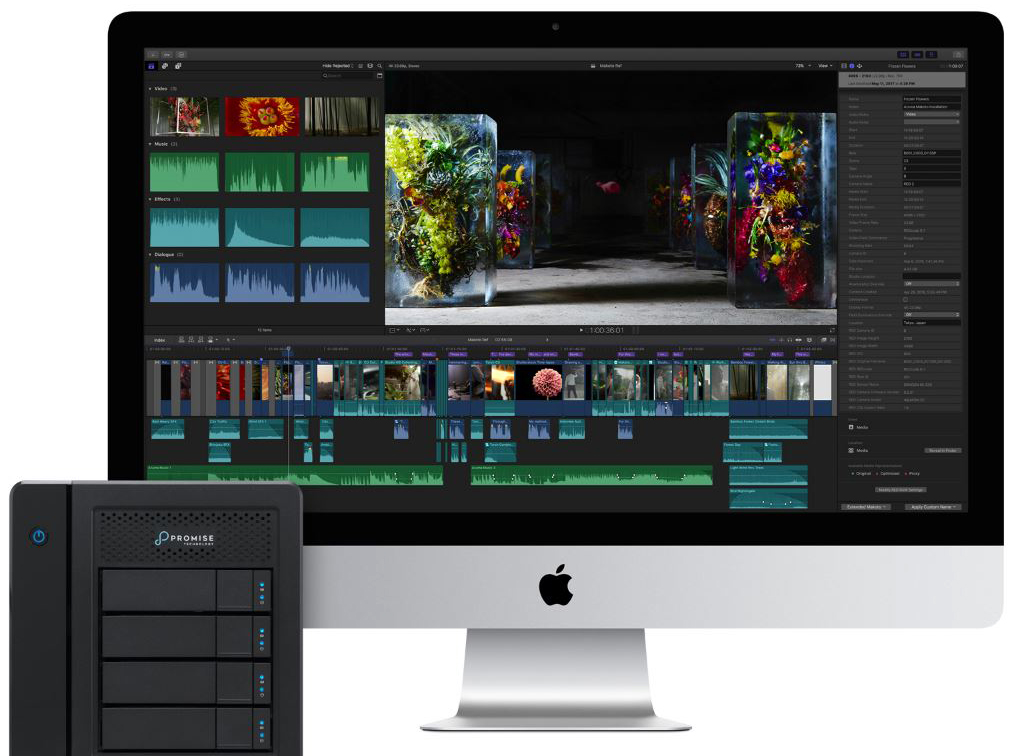Select the first green Music waveform clip
Image resolution: width=1014 pixels, height=756 pixels.
tap(184, 172)
